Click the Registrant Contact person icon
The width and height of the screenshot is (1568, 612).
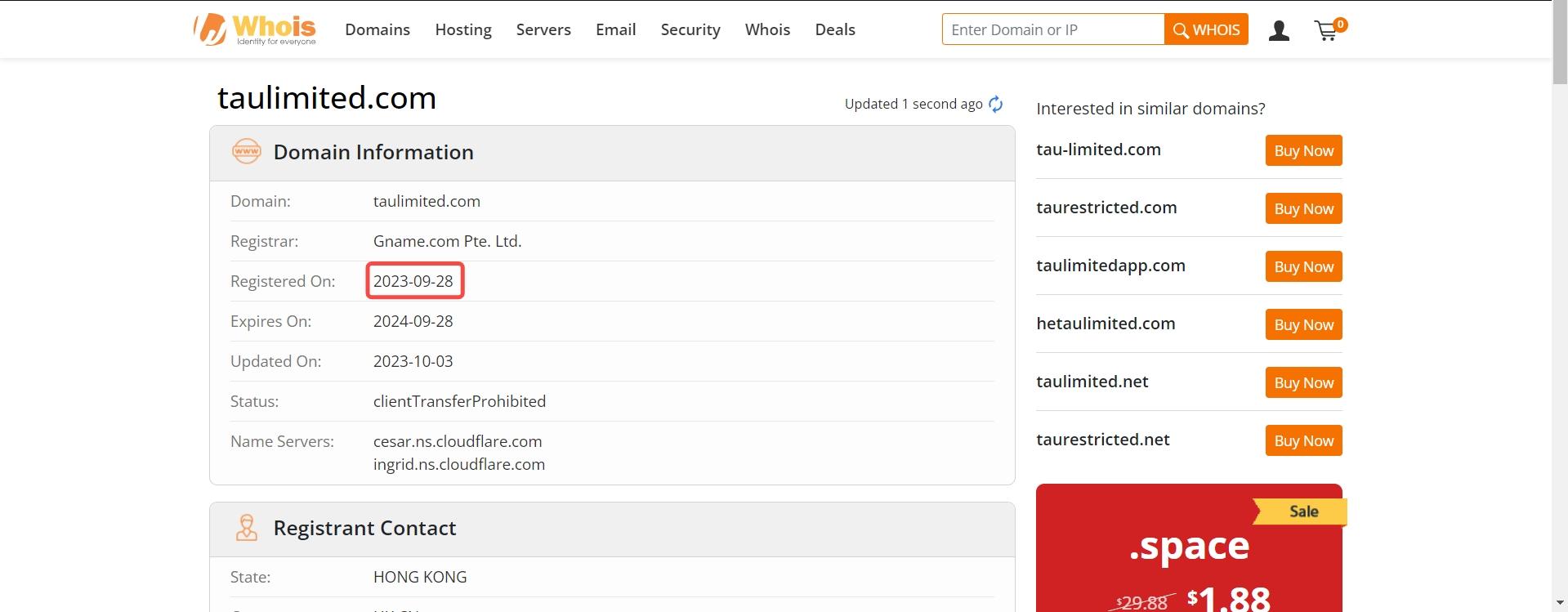coord(246,528)
